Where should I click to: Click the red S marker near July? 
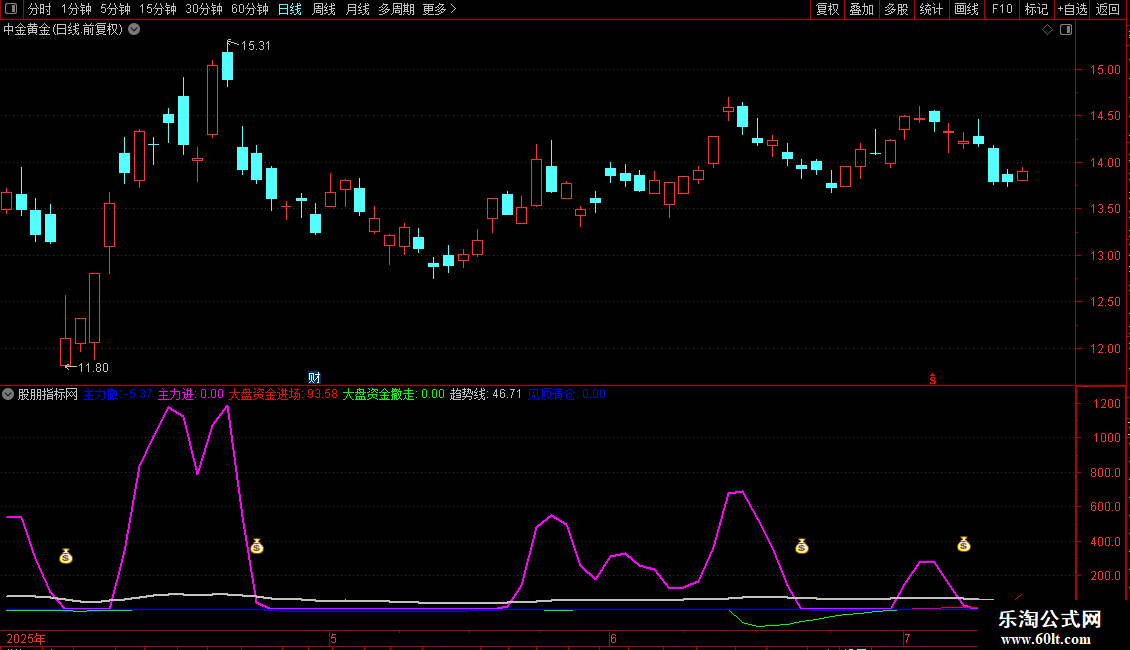(933, 379)
